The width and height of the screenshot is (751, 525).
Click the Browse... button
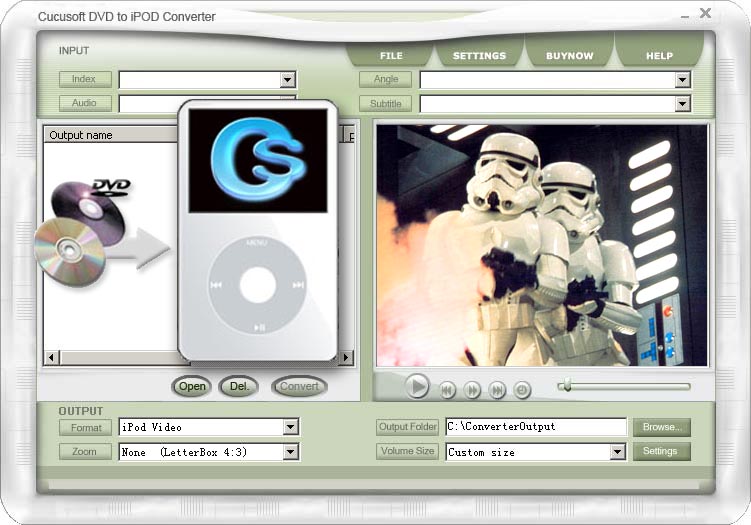pos(662,427)
